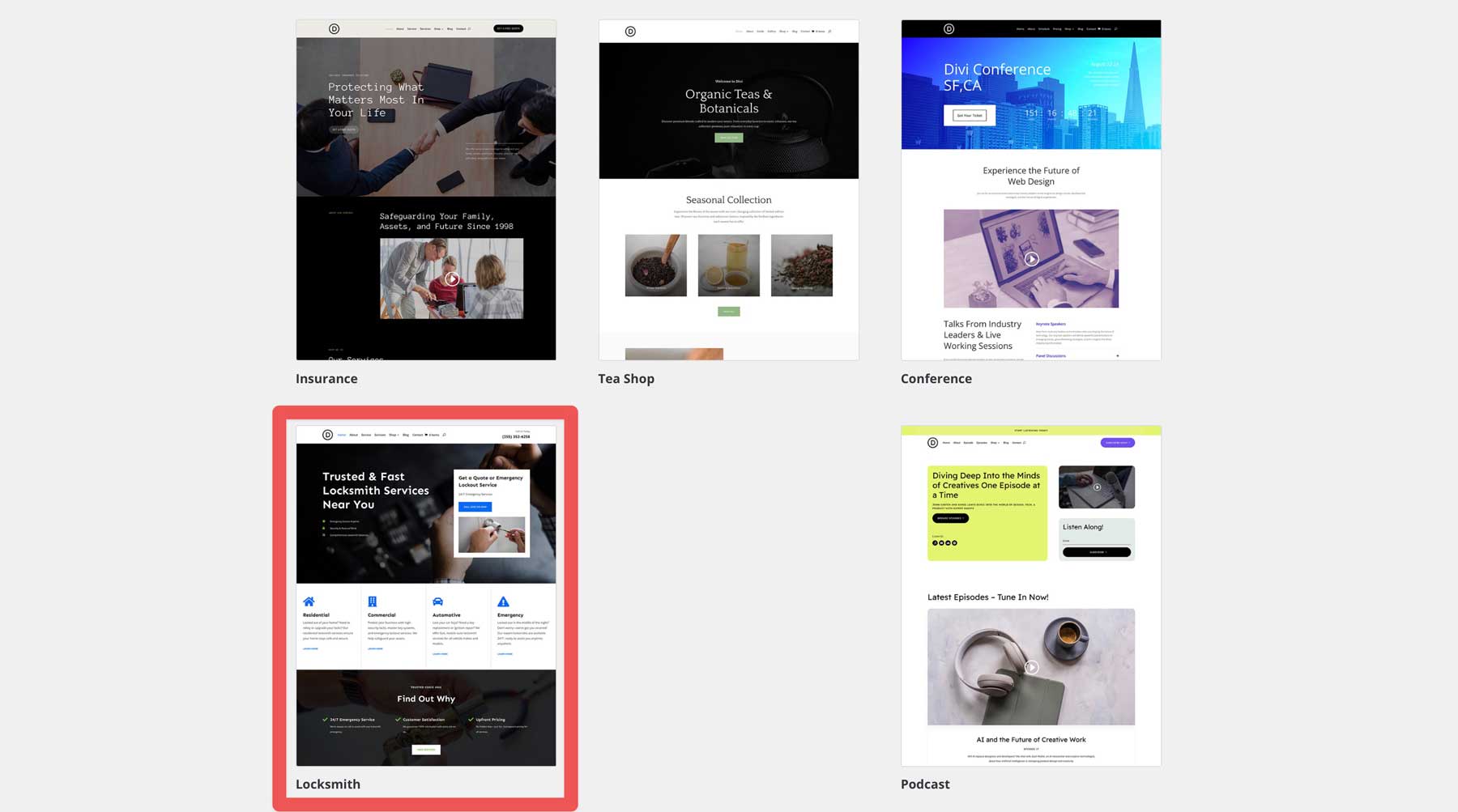Click the Divi logo in the Locksmith header

(327, 435)
